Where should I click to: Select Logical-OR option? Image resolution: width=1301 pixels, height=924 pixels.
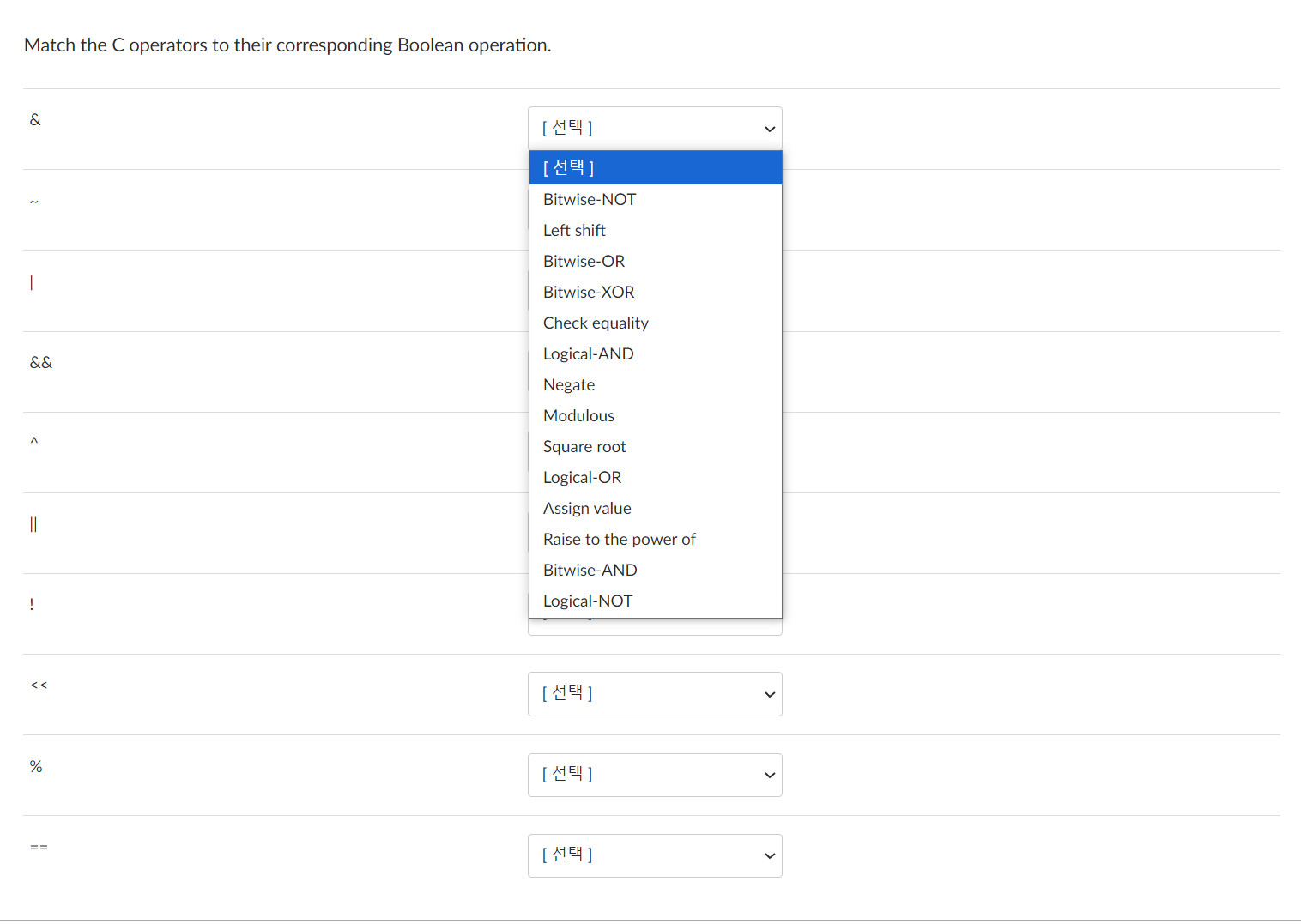(x=656, y=477)
